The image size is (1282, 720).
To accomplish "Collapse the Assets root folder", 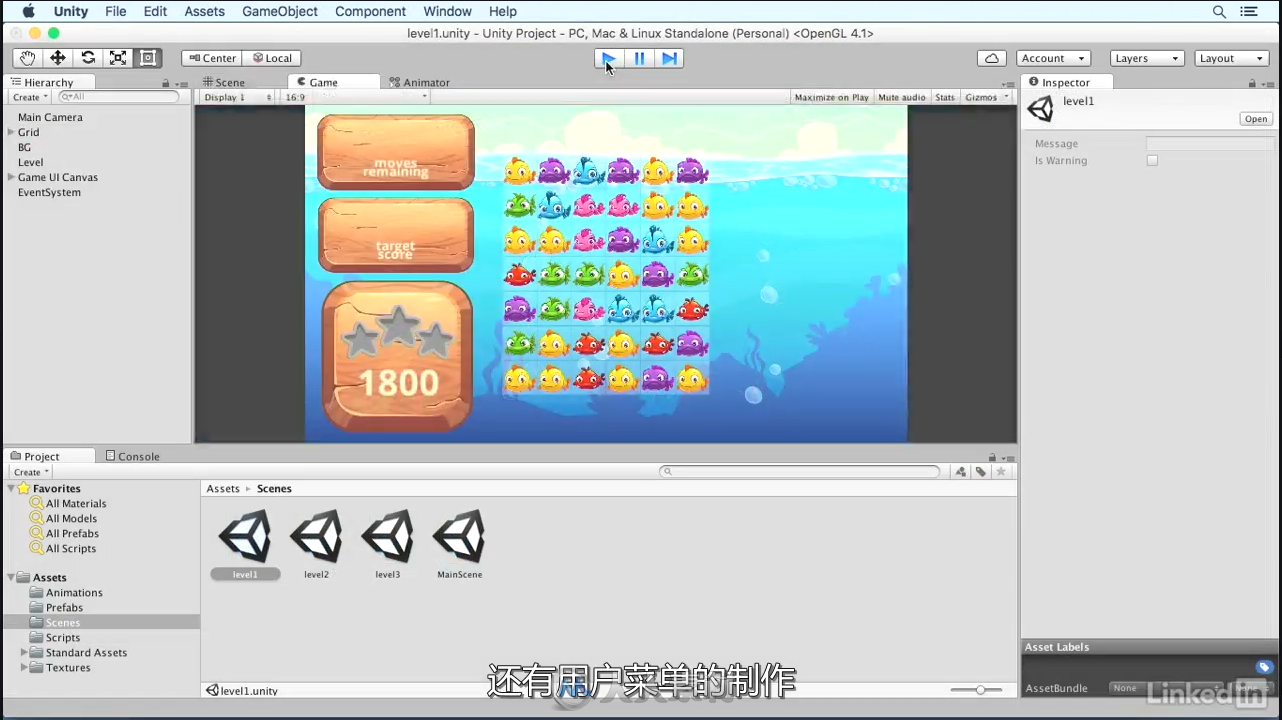I will (x=11, y=578).
